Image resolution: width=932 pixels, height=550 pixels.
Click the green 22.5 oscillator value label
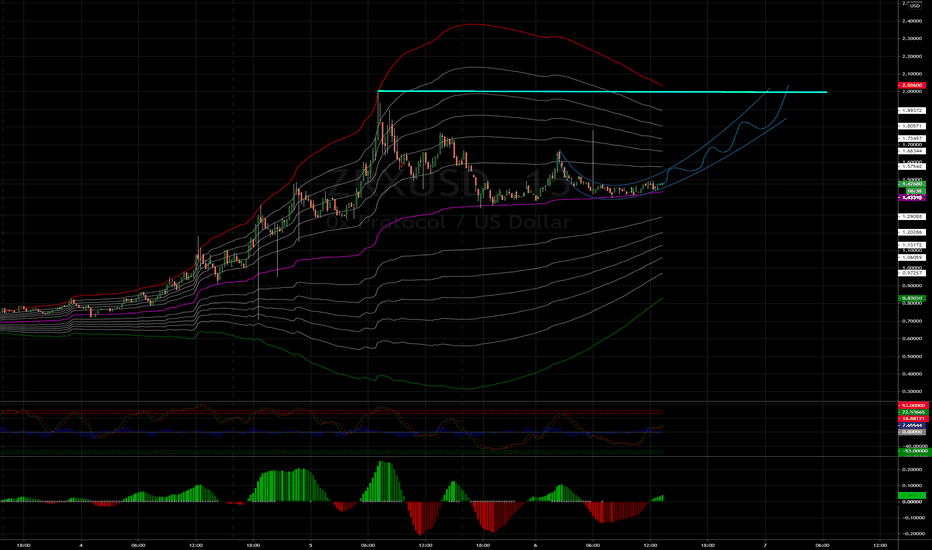914,412
